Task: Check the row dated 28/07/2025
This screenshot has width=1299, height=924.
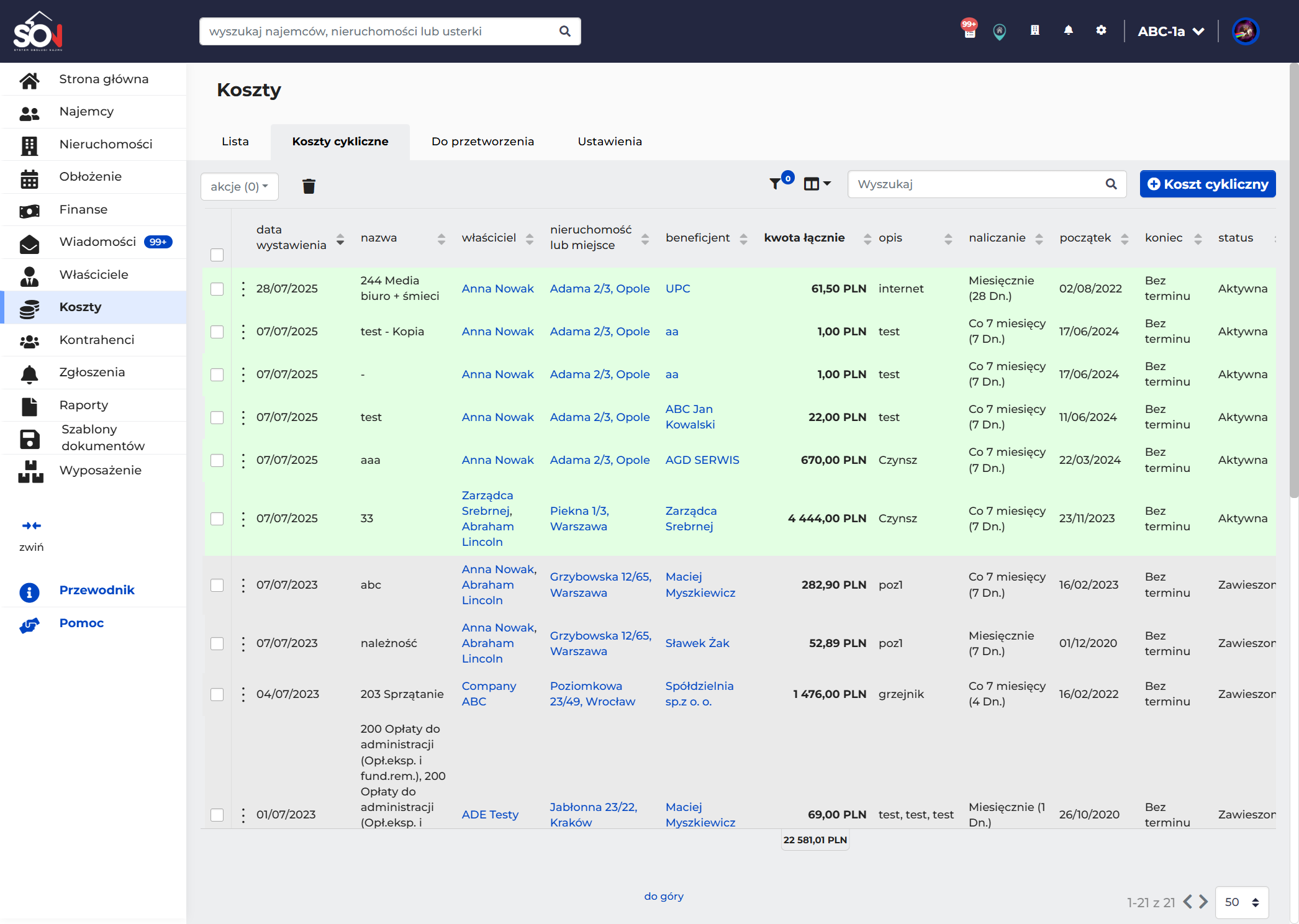Action: point(217,289)
